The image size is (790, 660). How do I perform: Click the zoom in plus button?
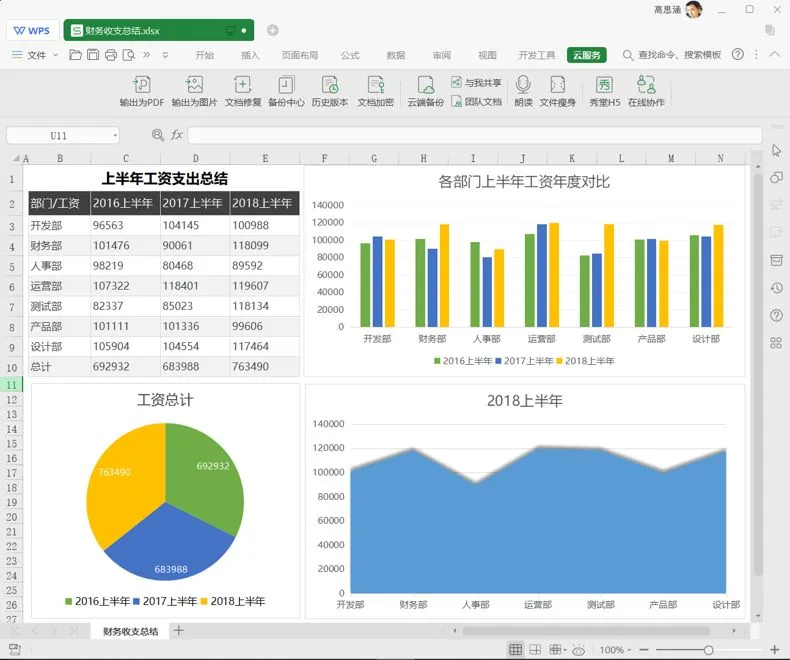click(774, 650)
